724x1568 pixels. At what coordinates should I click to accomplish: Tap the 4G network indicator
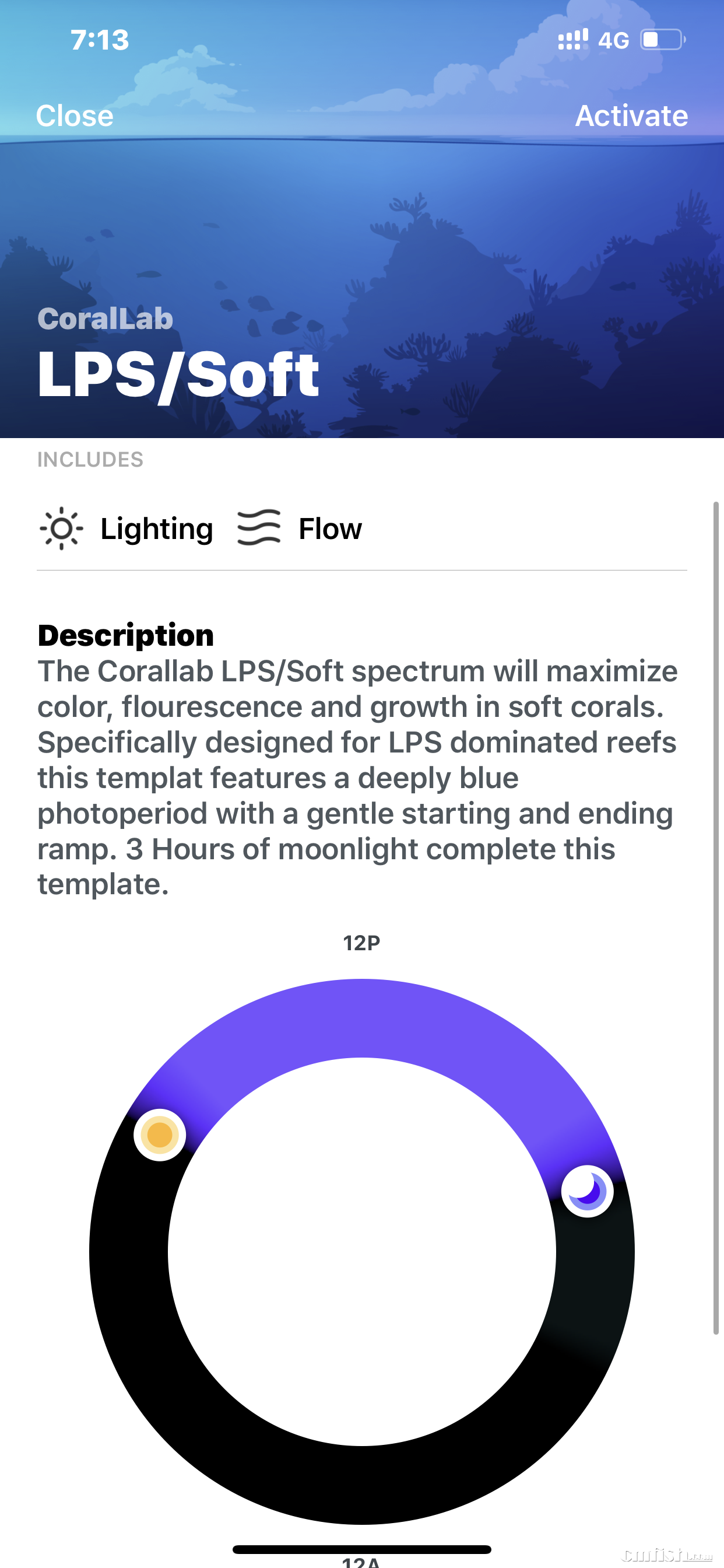click(x=613, y=41)
